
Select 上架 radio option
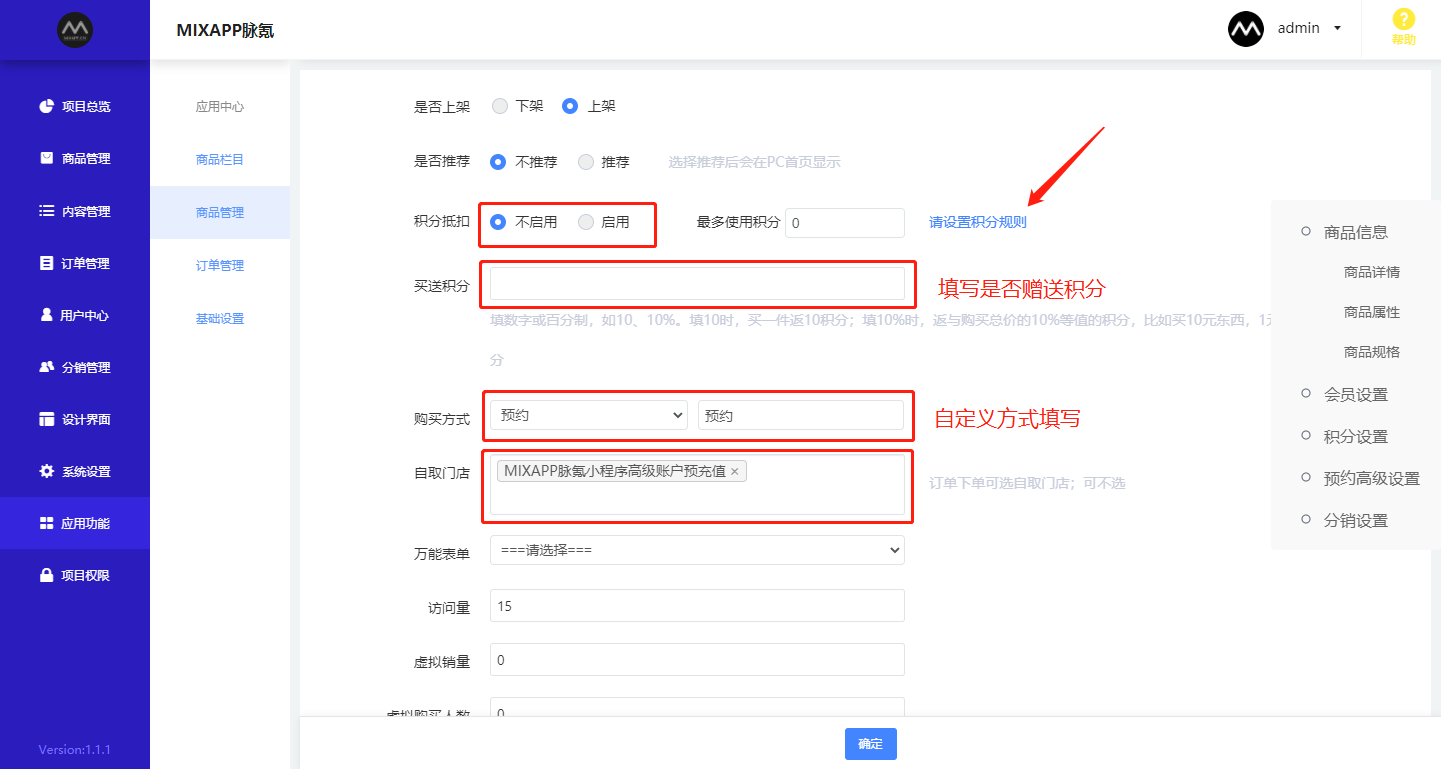[570, 106]
